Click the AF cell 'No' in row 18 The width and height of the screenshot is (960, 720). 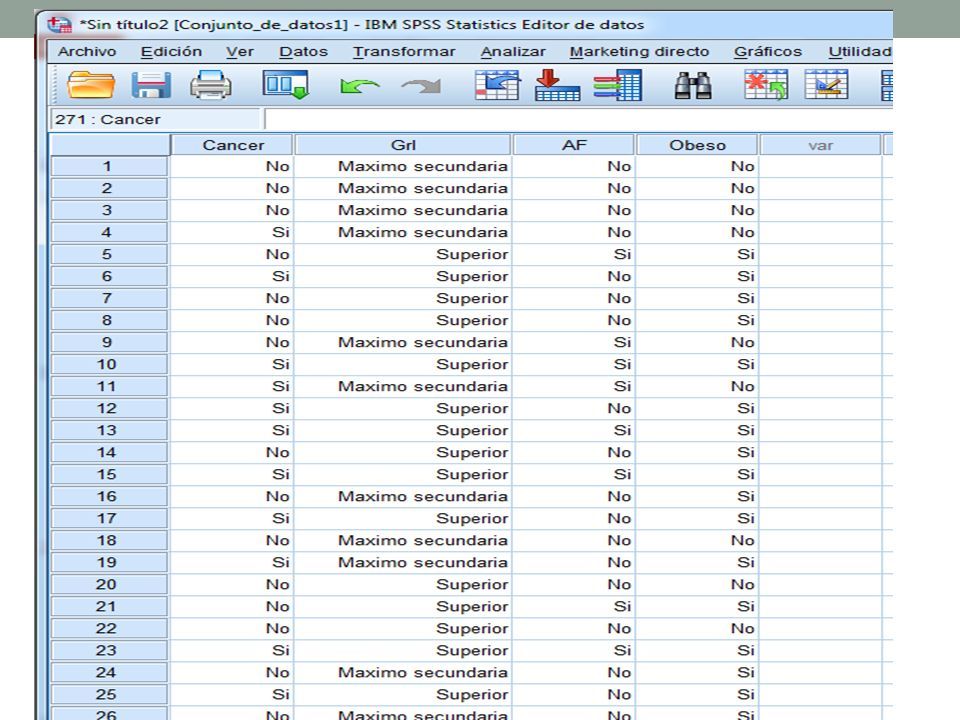tap(574, 541)
